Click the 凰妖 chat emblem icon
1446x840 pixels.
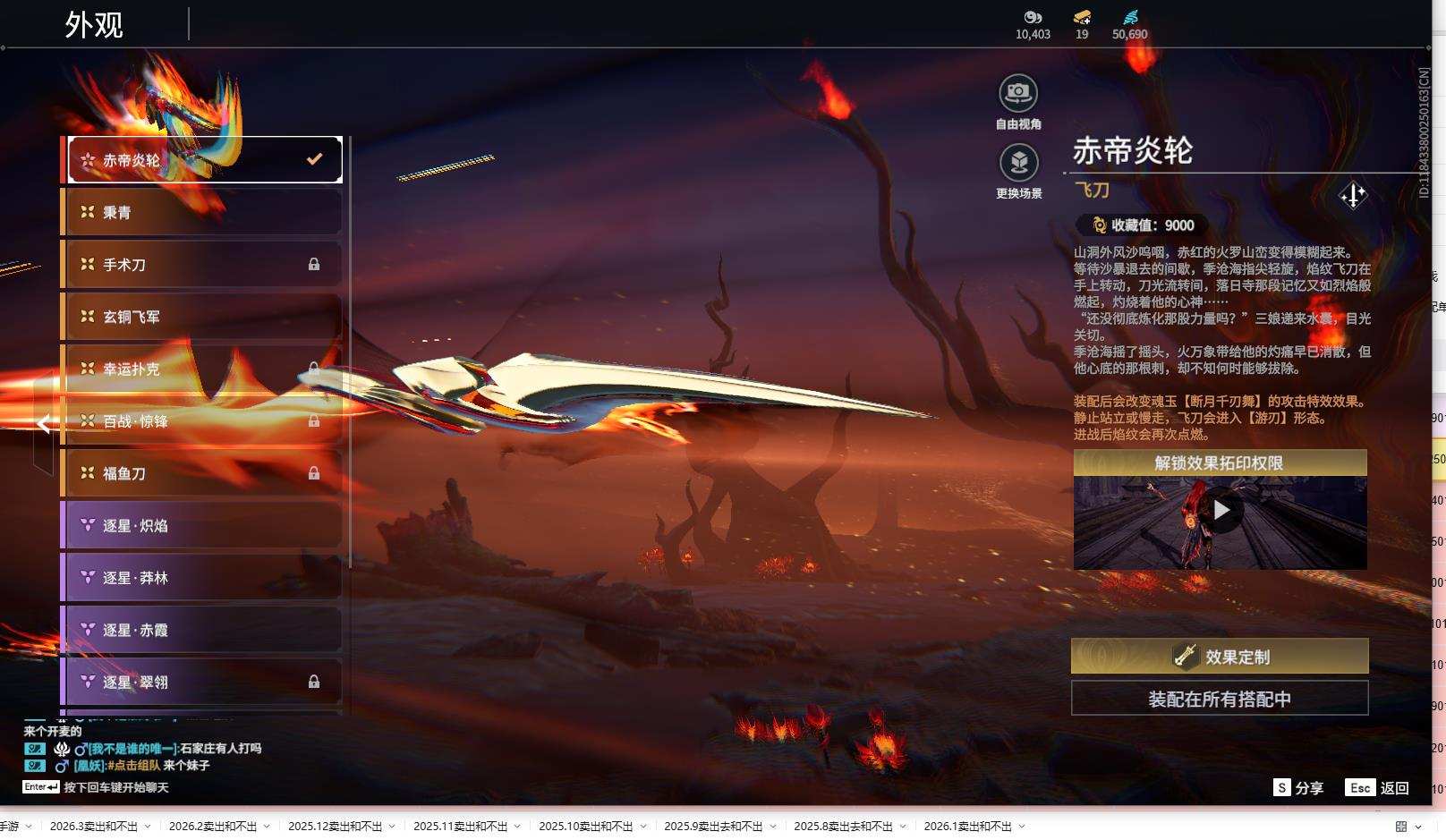(x=34, y=766)
